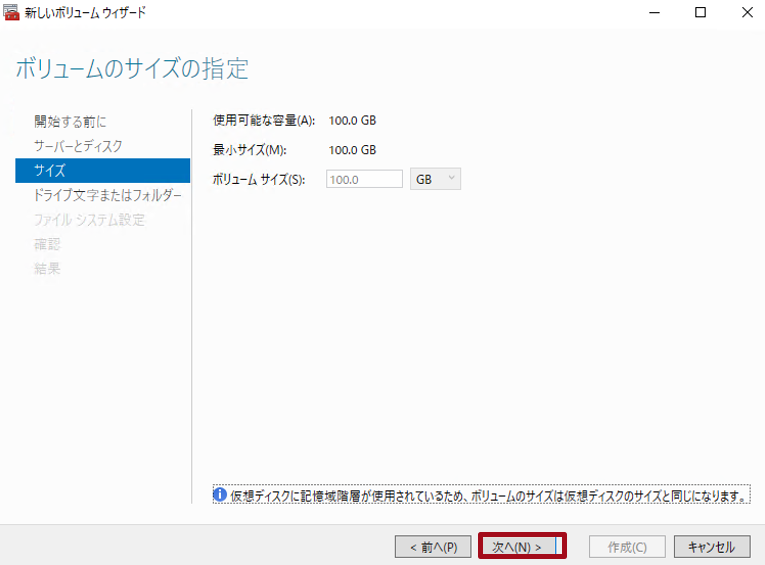Image resolution: width=765 pixels, height=565 pixels.
Task: Select the 結果 step
Action: [x=47, y=268]
